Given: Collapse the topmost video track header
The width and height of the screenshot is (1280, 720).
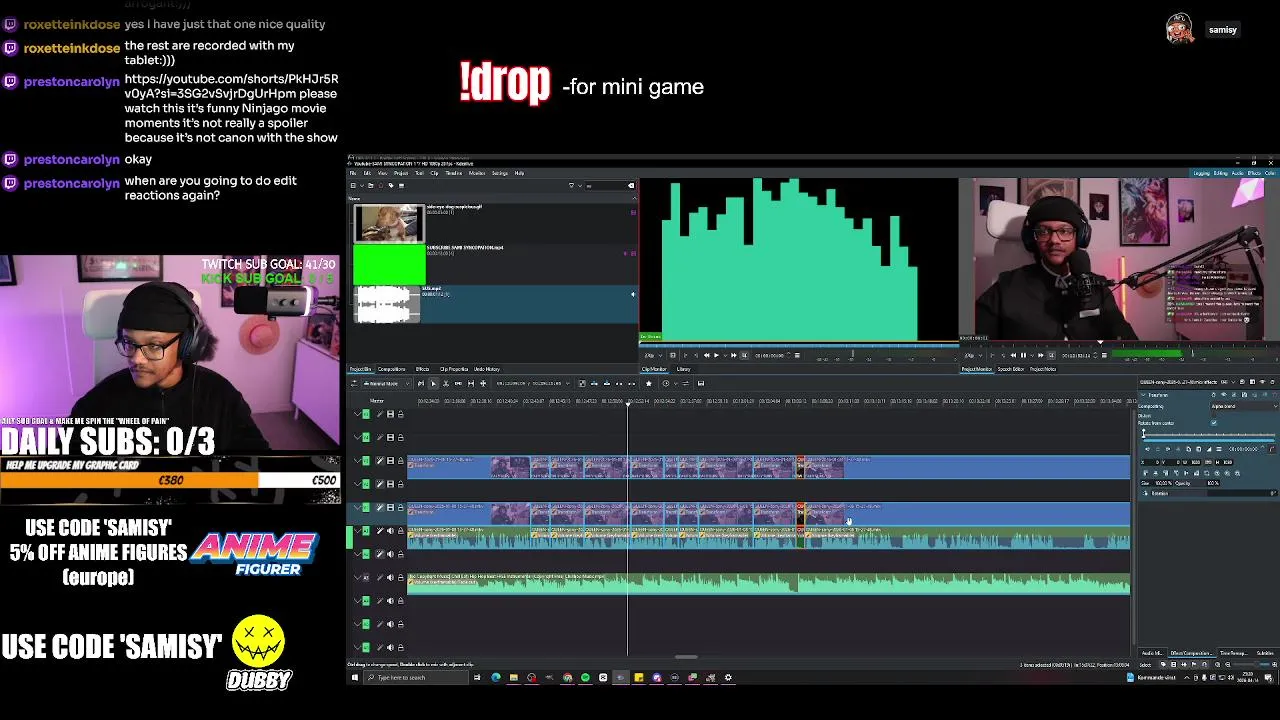Looking at the screenshot, I should tap(357, 414).
